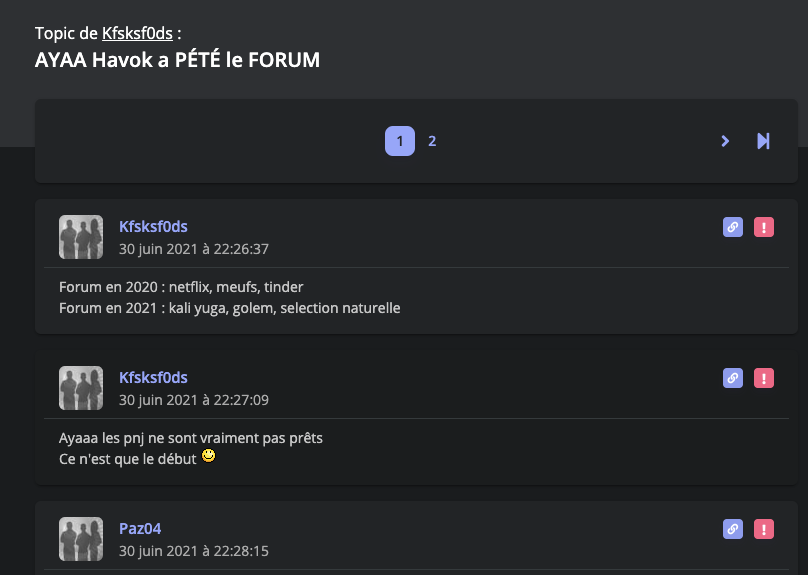808x575 pixels.
Task: Click the timestamp 30 juin 2021 à 22:26:37
Action: (194, 249)
